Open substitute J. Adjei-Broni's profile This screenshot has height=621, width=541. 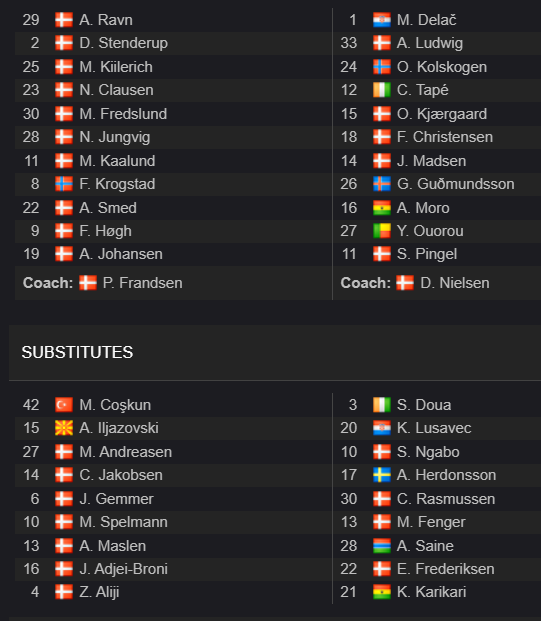(x=124, y=569)
